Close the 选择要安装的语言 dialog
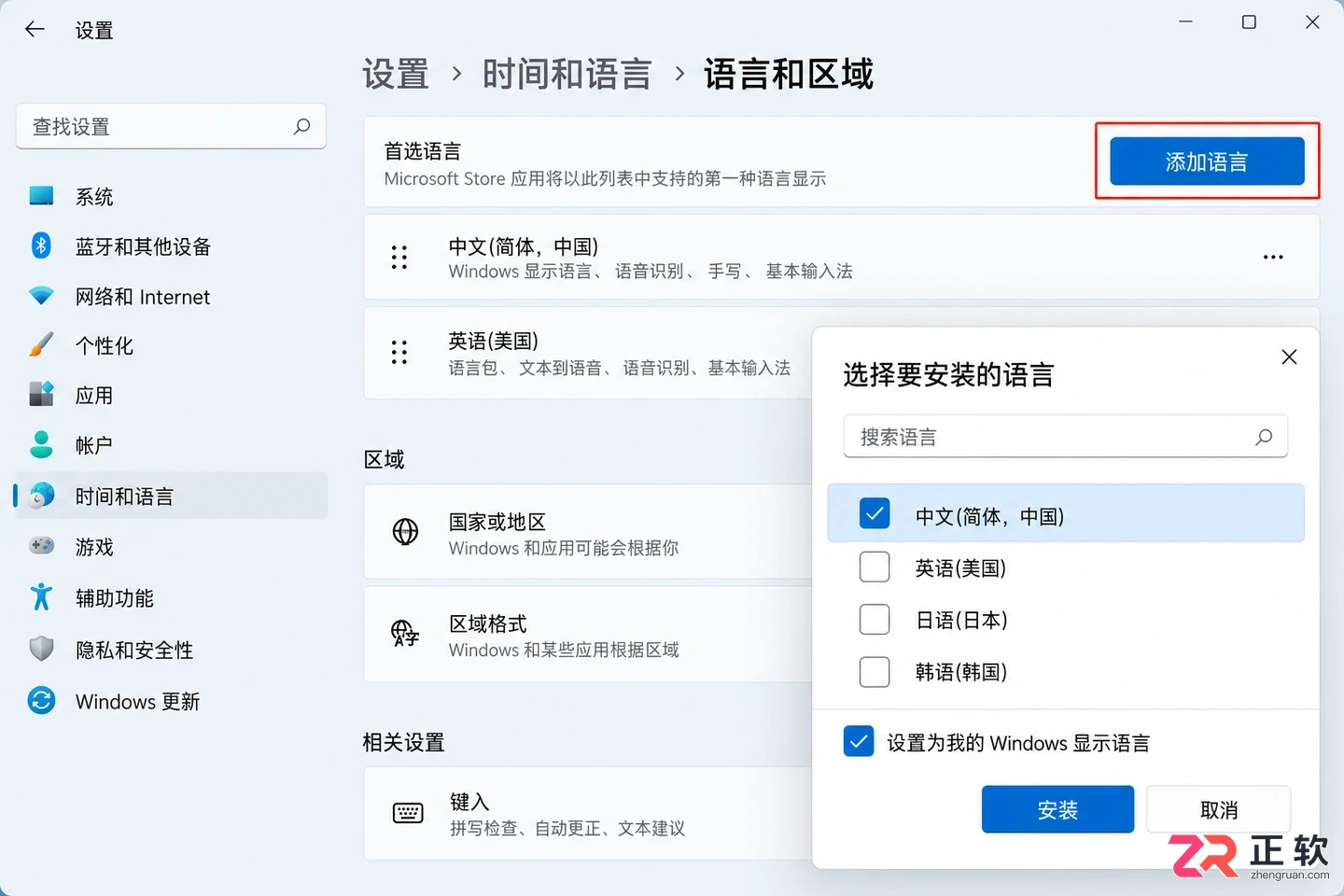This screenshot has height=896, width=1344. 1289,357
